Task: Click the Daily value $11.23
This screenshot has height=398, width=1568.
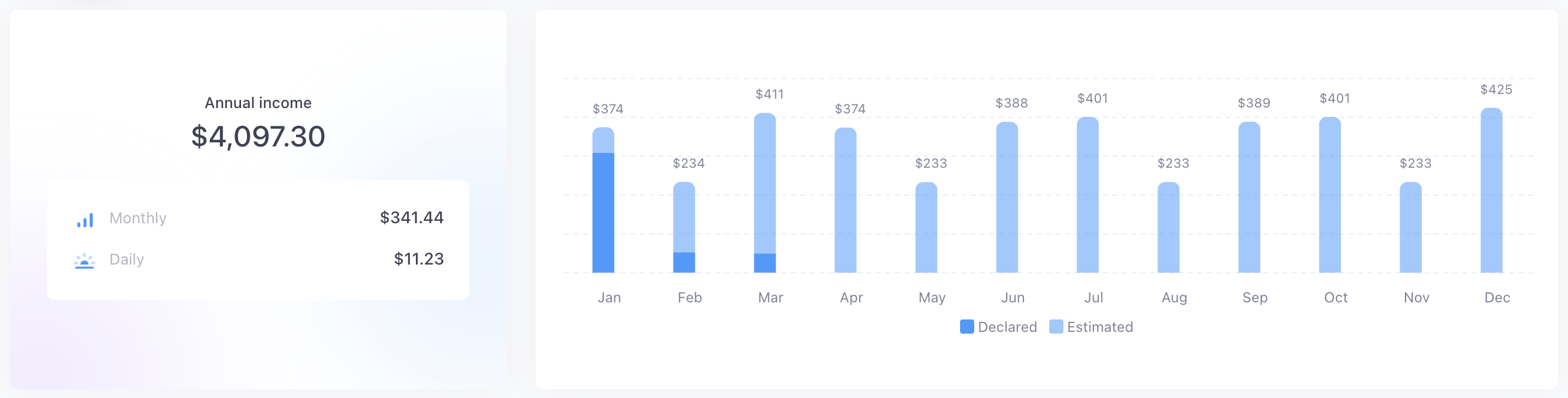Action: pos(419,259)
